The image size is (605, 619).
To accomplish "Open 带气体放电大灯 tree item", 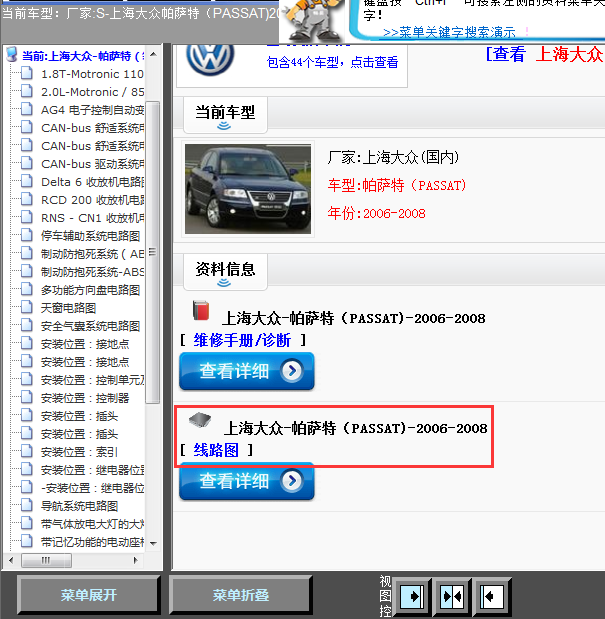I will pos(92,524).
